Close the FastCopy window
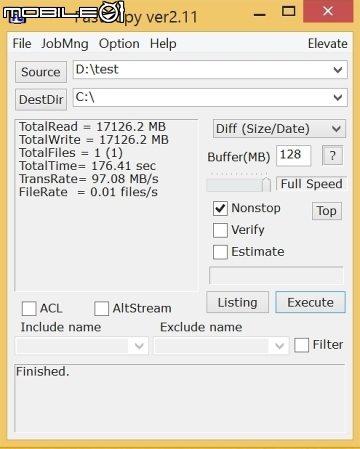This screenshot has height=449, width=360. point(328,12)
